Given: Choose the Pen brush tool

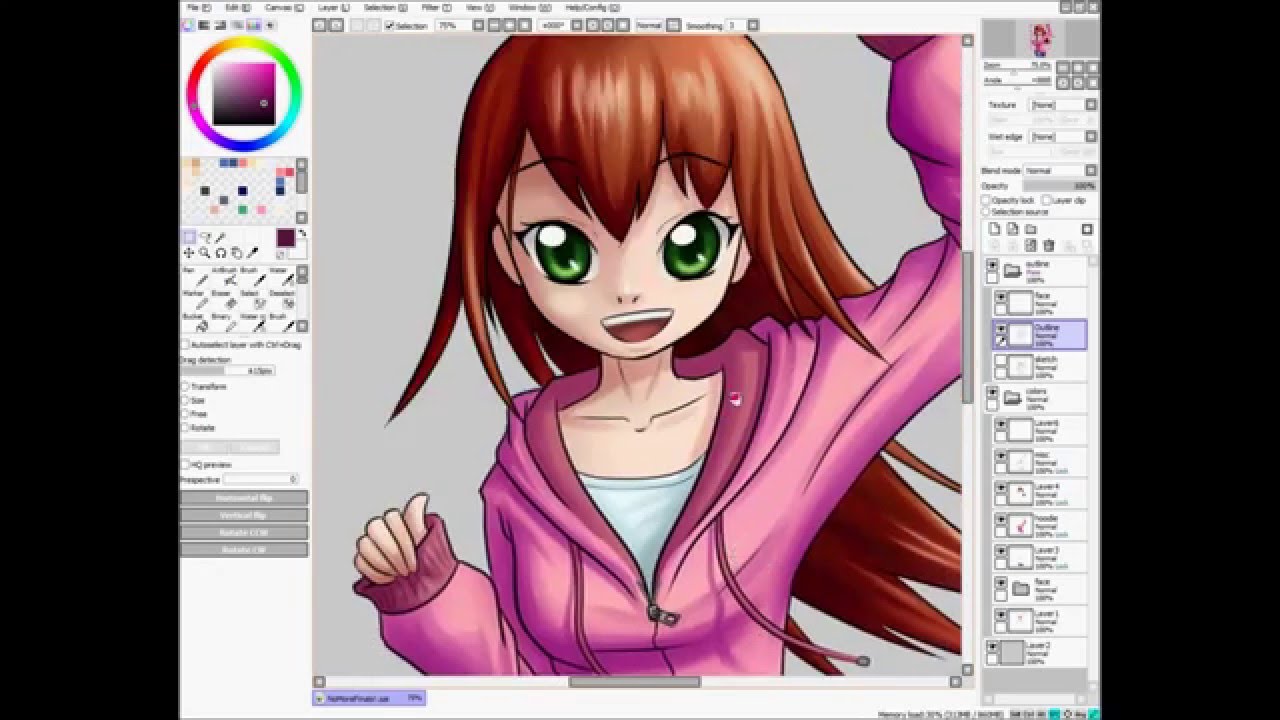Looking at the screenshot, I should pos(196,277).
